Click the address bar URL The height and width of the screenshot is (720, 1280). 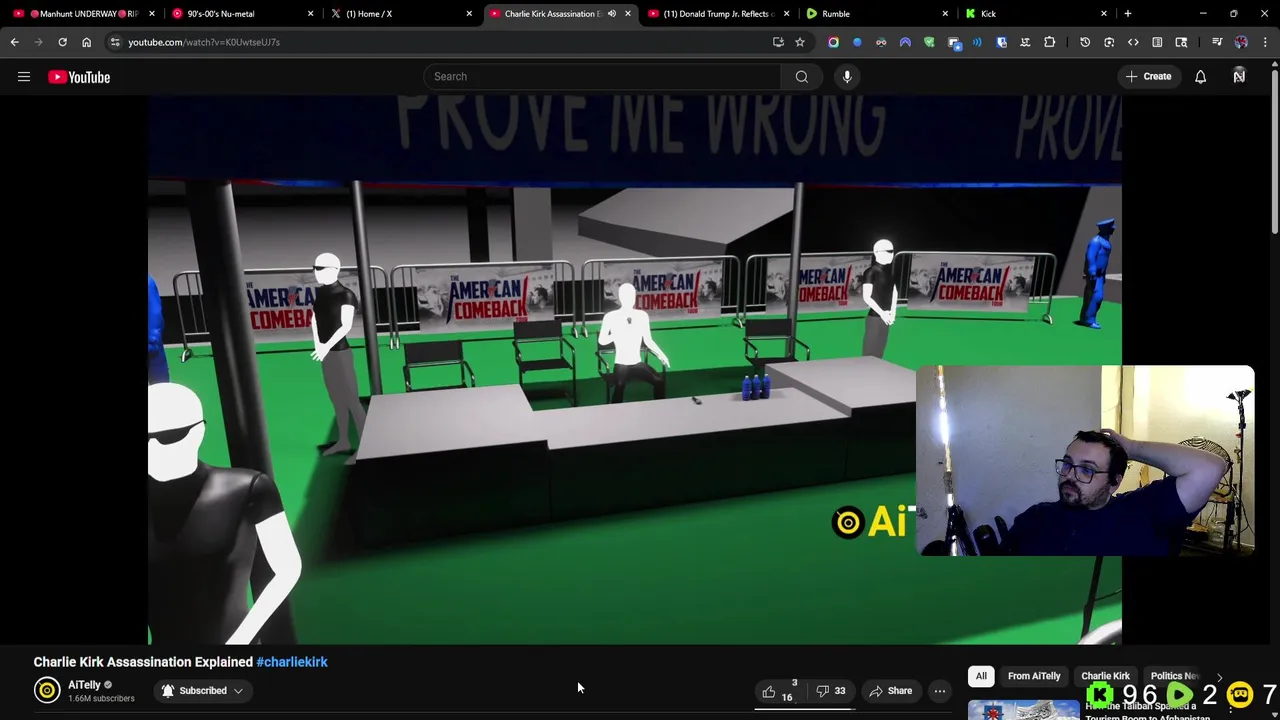[204, 42]
